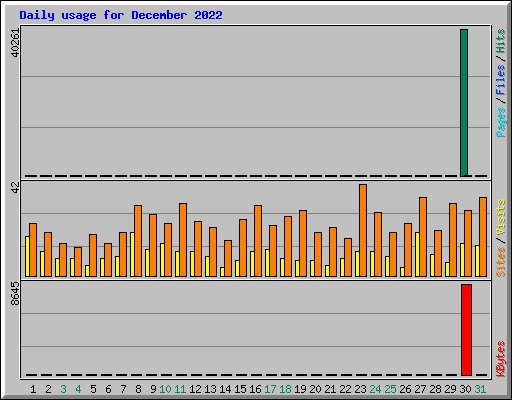Screen dimensions: 512x400
Task: Click day label 26 on the x-axis
Action: pos(405,389)
